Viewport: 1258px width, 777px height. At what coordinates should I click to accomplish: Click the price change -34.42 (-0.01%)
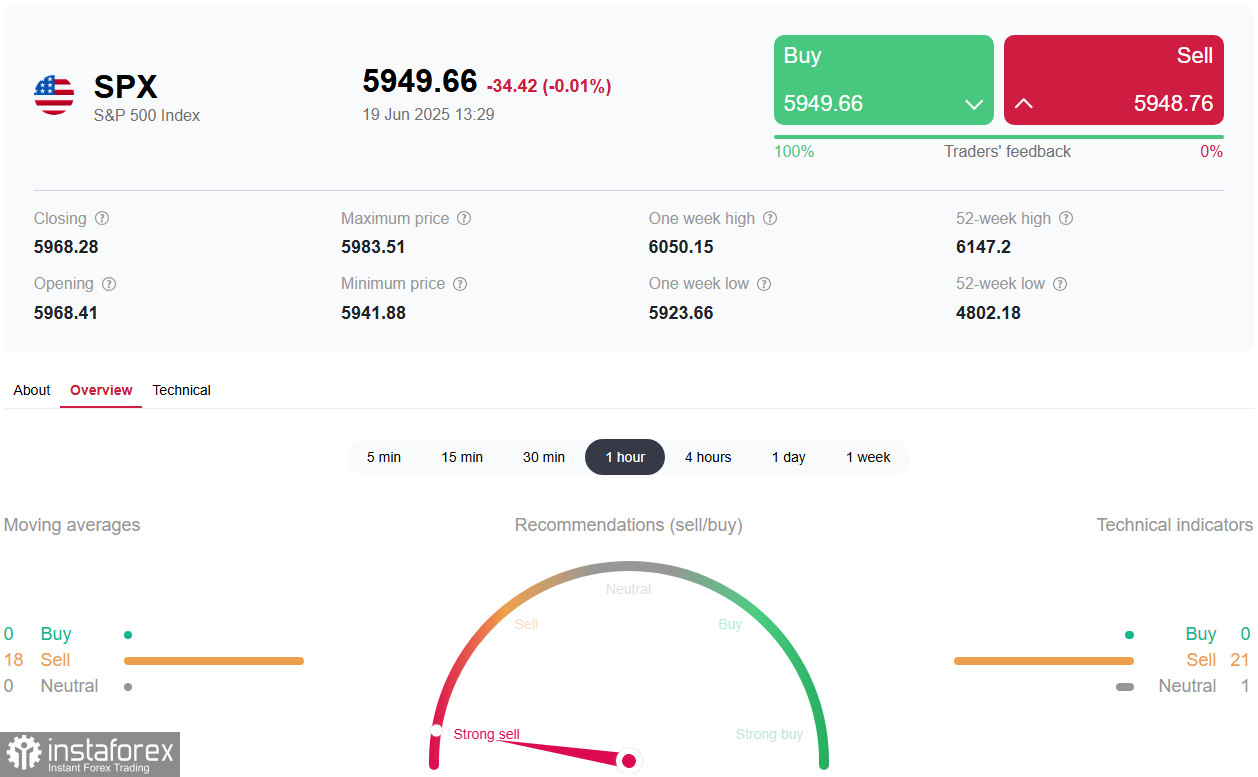[x=549, y=86]
